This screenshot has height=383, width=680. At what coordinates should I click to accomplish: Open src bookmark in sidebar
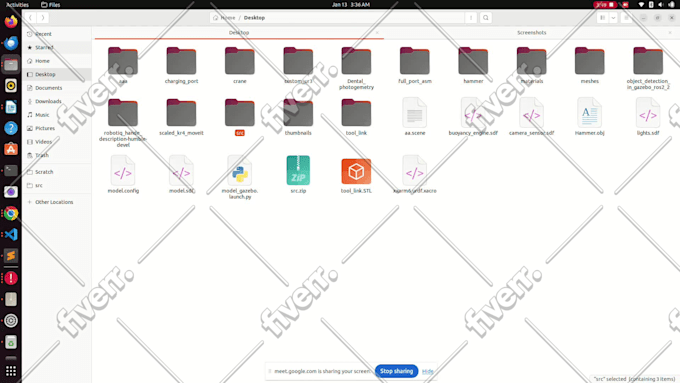tap(56, 185)
